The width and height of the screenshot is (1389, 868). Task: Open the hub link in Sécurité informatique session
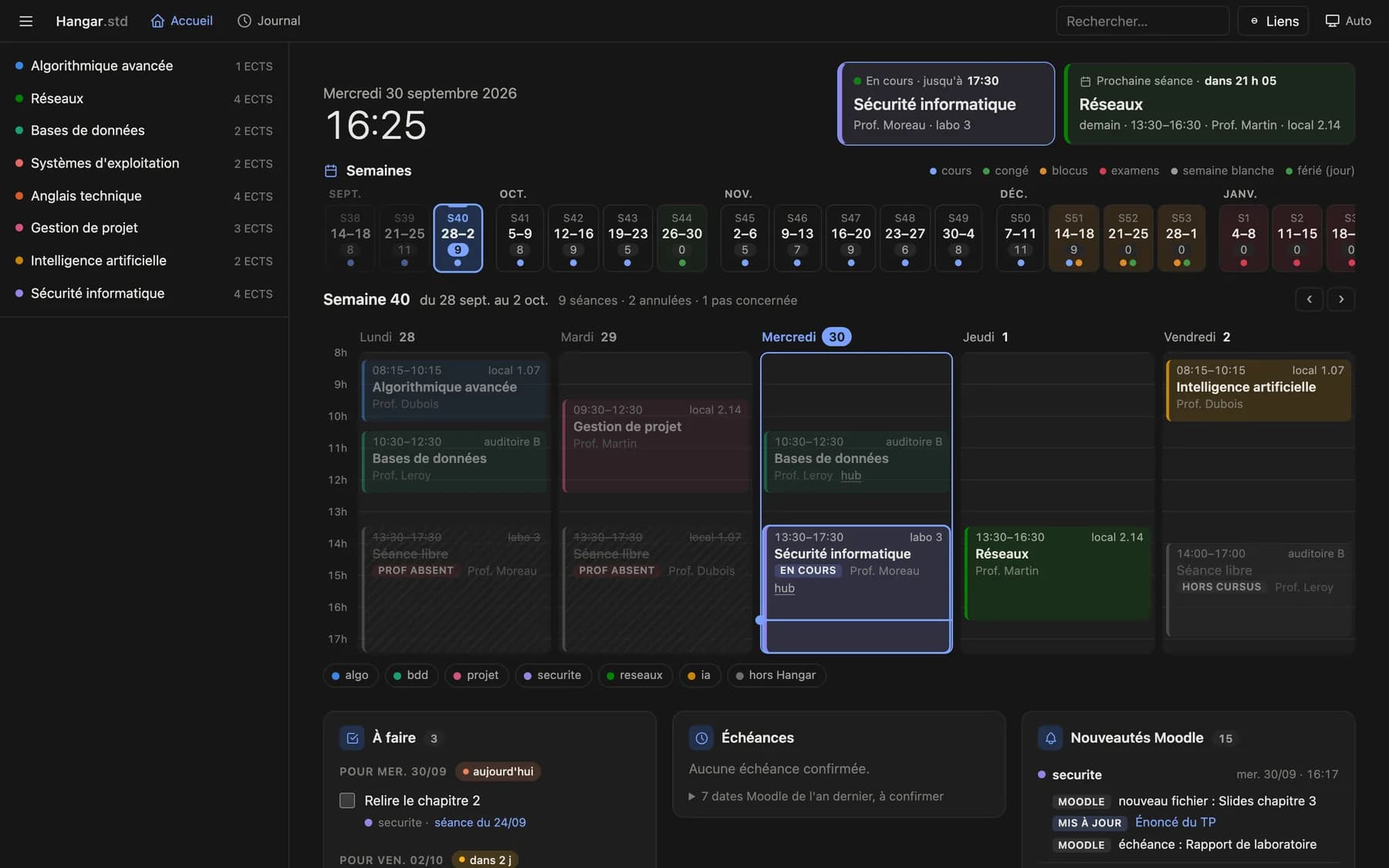click(784, 589)
